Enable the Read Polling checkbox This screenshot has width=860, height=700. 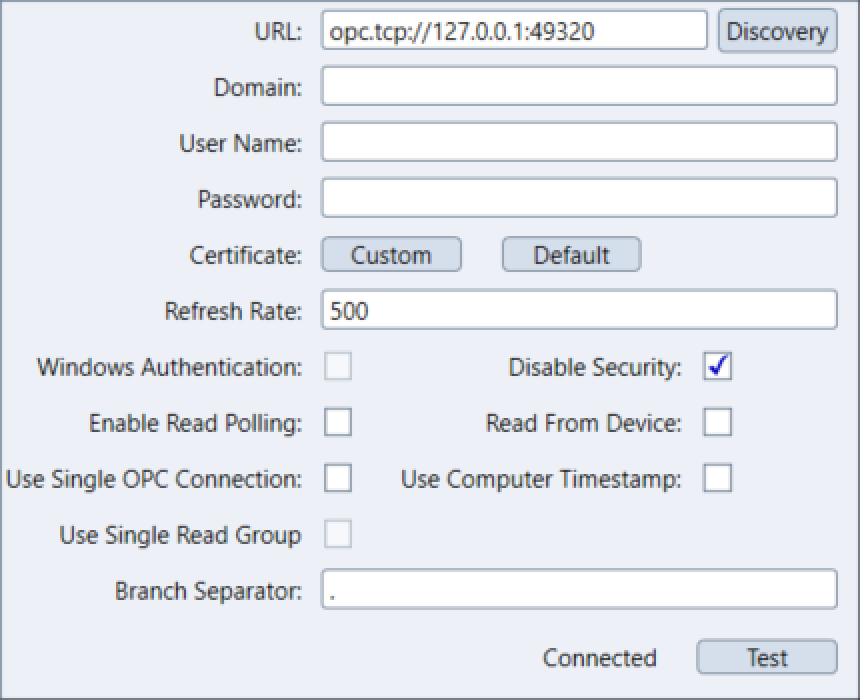pyautogui.click(x=338, y=423)
